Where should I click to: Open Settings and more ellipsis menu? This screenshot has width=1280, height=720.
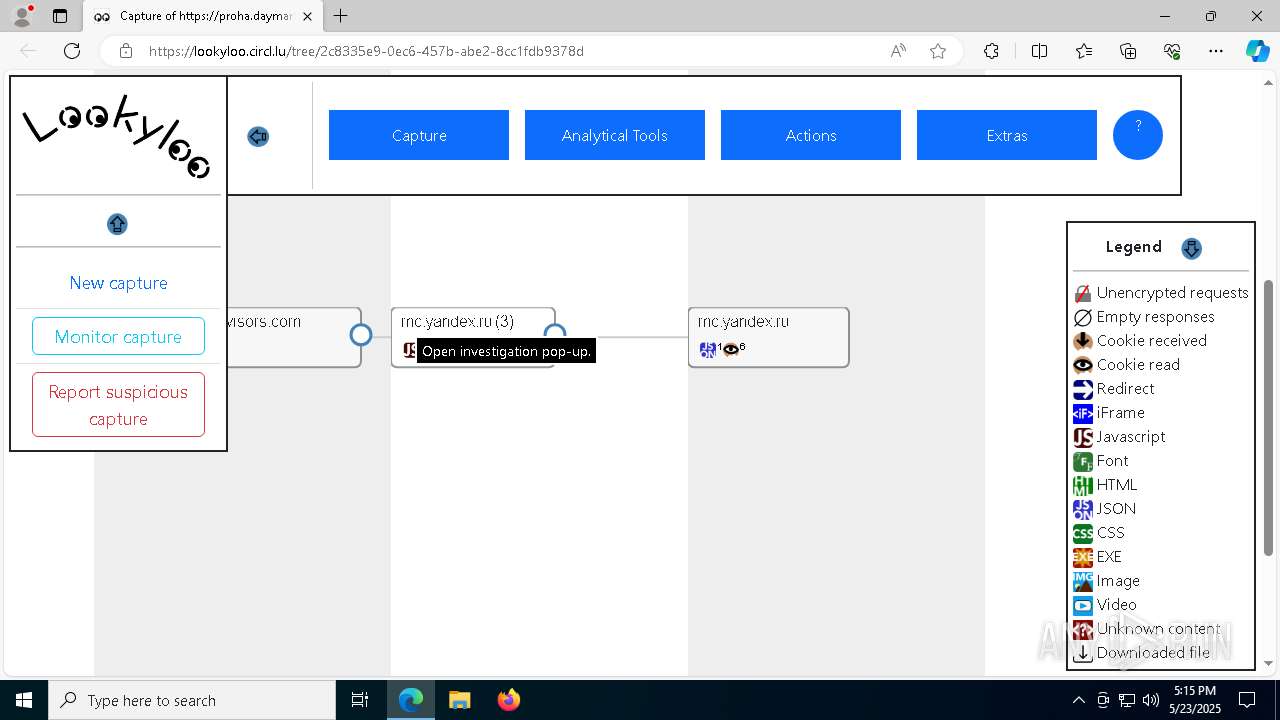point(1216,51)
